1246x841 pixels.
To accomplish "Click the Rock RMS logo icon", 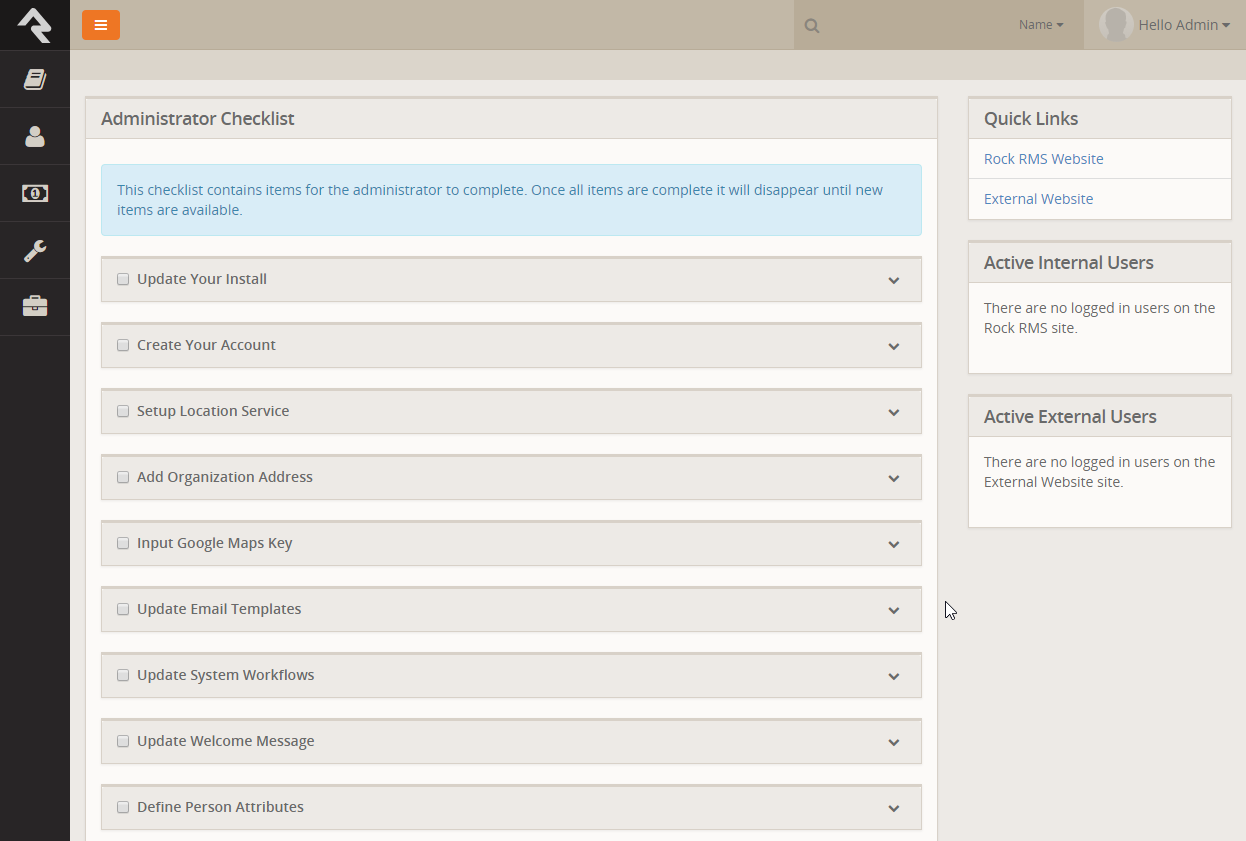I will pyautogui.click(x=35, y=25).
